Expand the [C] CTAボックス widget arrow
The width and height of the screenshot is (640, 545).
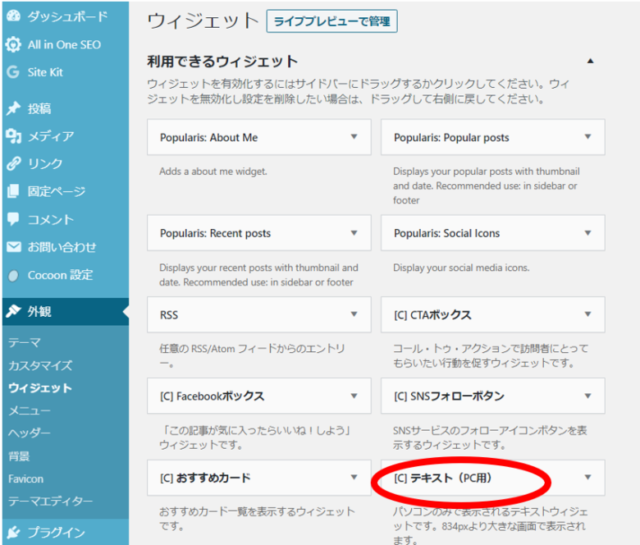(588, 314)
